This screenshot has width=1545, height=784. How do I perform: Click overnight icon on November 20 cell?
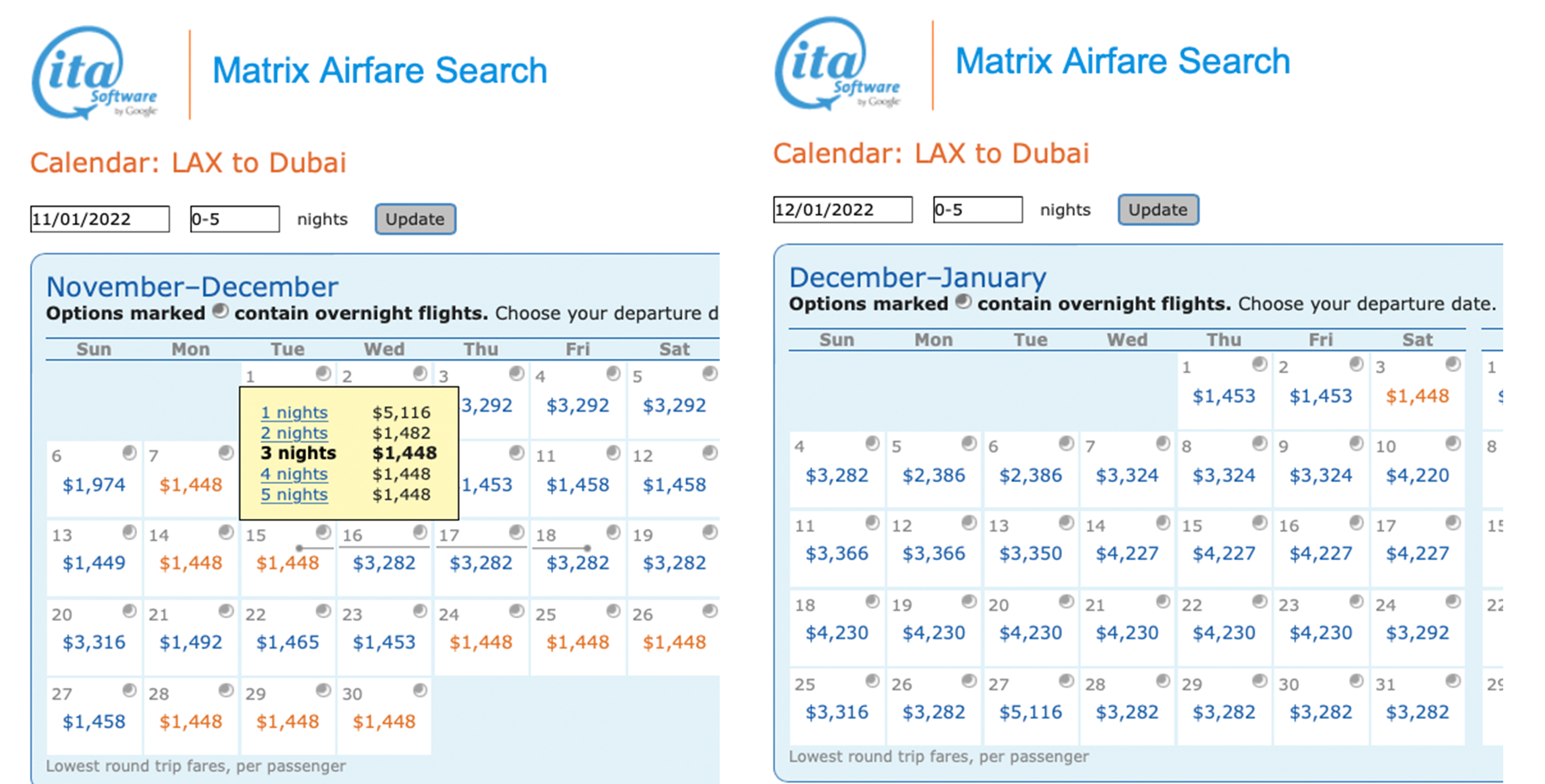point(129,611)
